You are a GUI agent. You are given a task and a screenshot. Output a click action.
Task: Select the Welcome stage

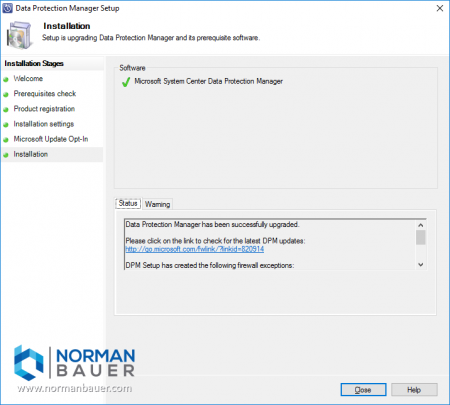pyautogui.click(x=28, y=79)
